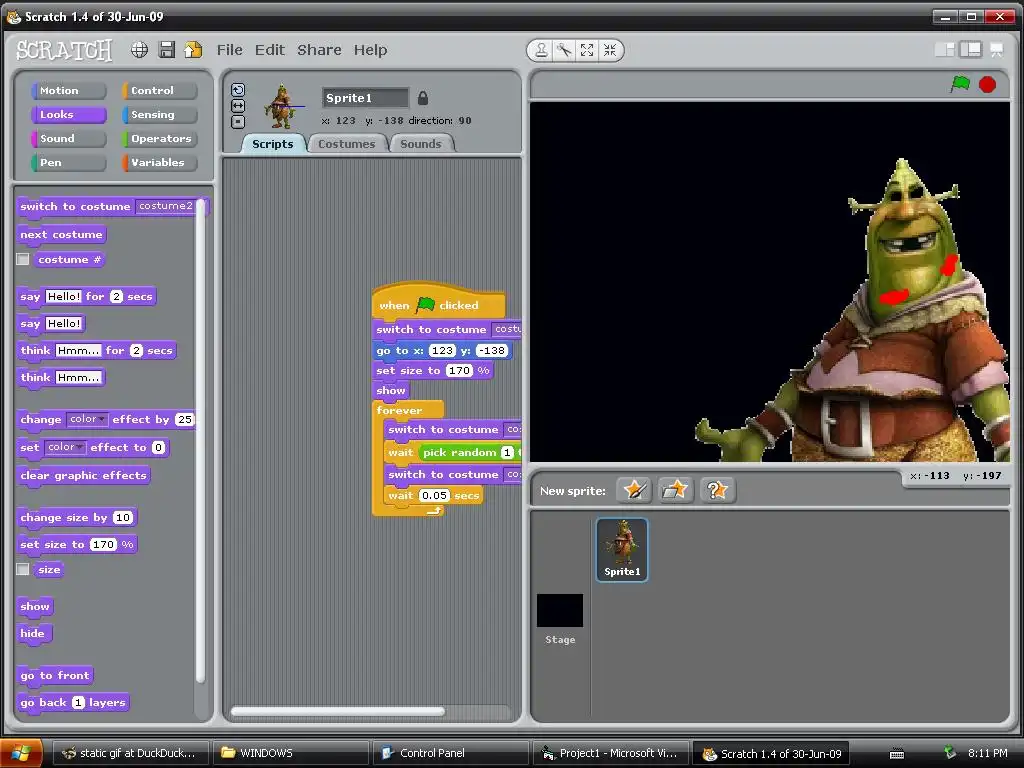
Task: Switch to small stage view
Action: tap(944, 50)
